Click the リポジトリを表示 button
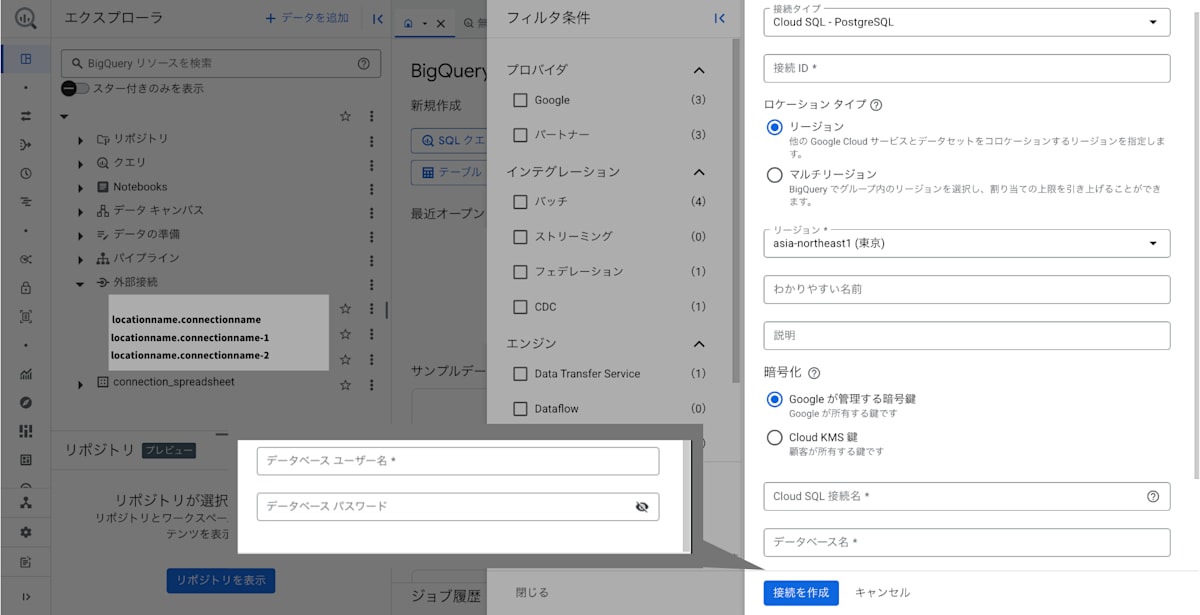This screenshot has height=615, width=1200. (x=221, y=581)
